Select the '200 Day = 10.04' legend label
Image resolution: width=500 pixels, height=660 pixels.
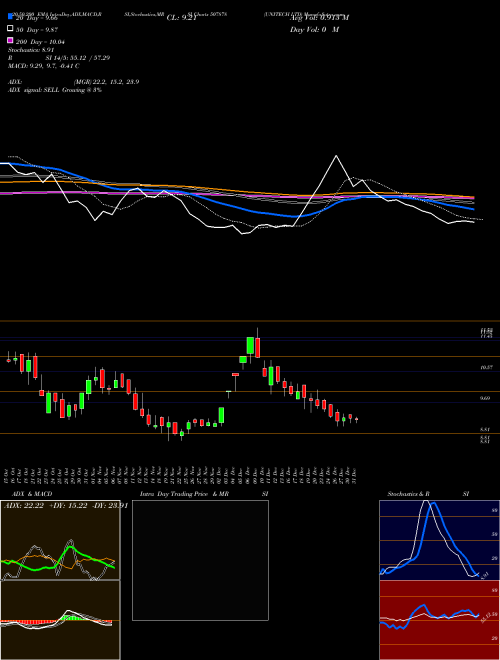tap(40, 42)
